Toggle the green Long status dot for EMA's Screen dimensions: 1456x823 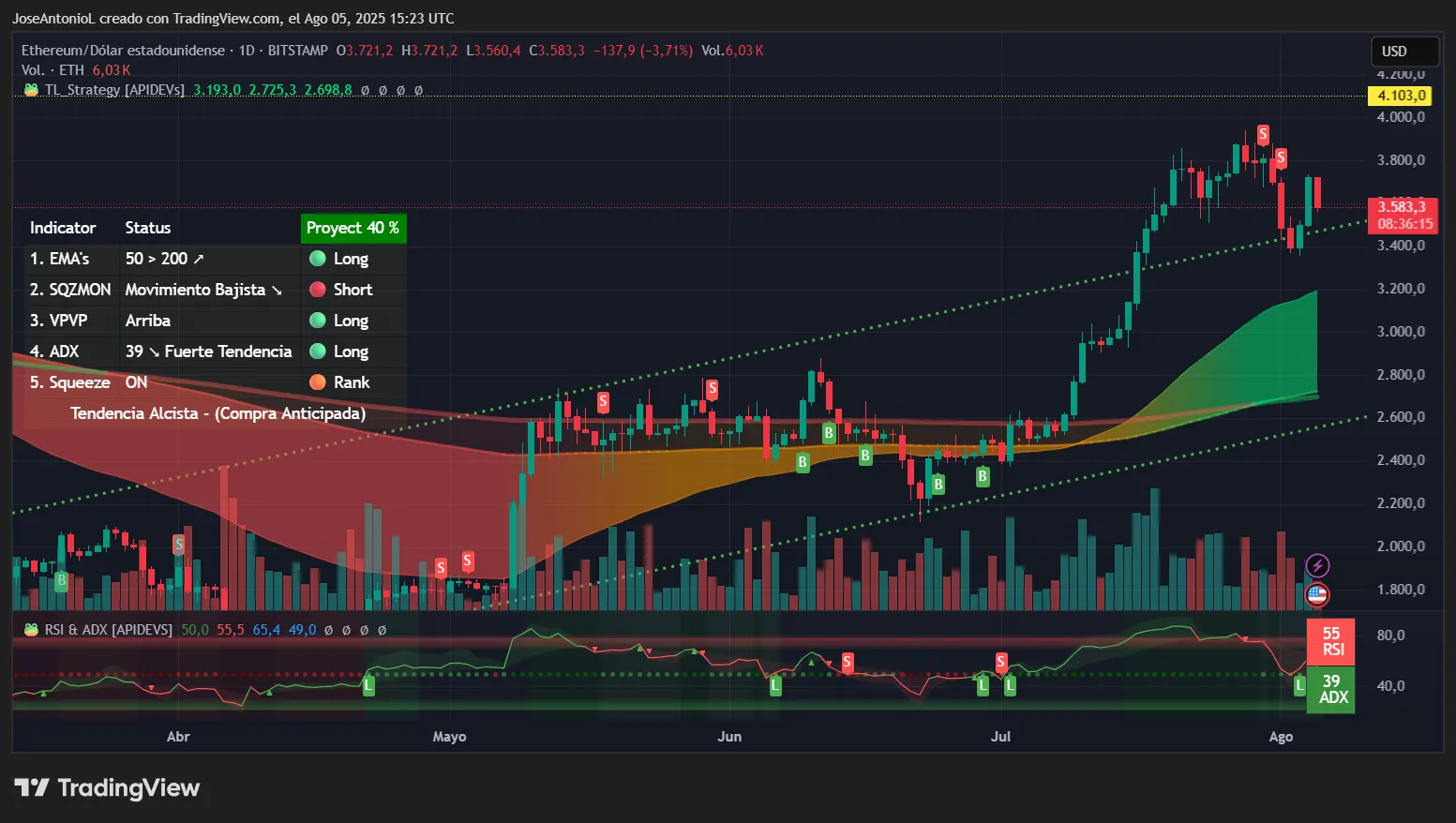click(x=318, y=258)
